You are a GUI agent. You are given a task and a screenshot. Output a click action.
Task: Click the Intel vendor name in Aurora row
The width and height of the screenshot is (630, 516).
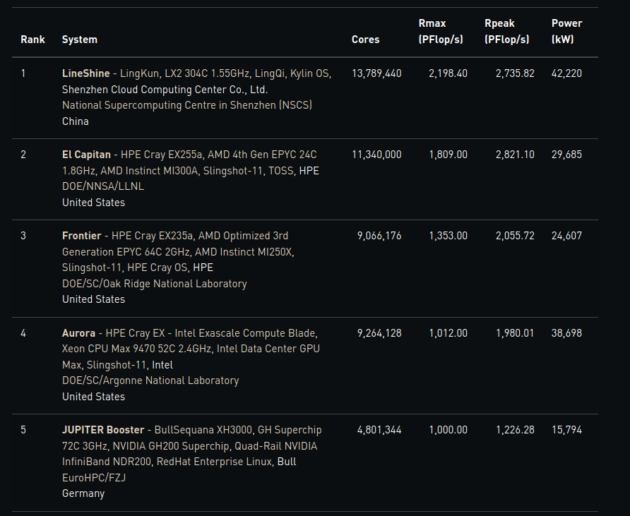(x=162, y=365)
